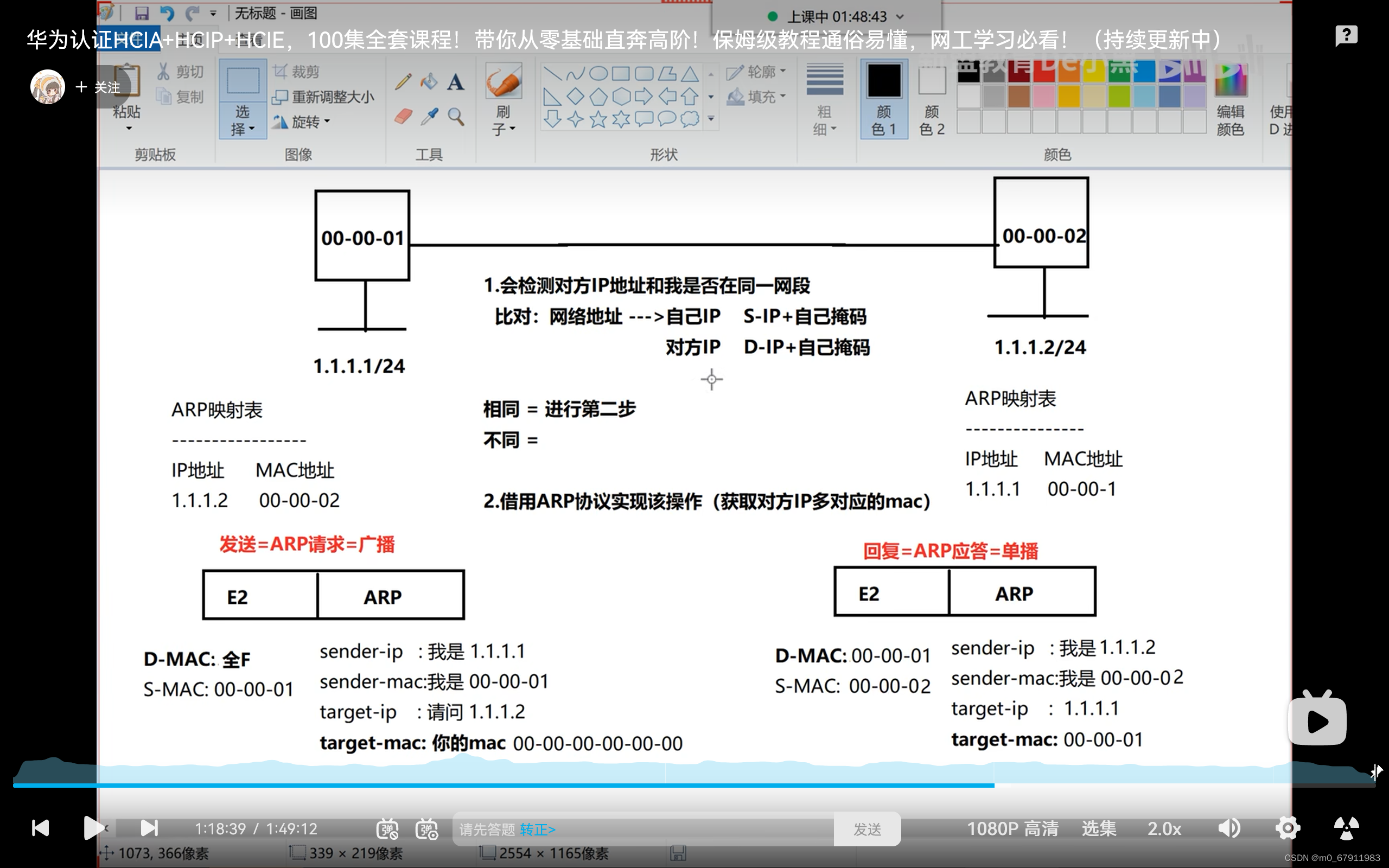Click the 转正> link in comment box
Viewport: 1389px width, 868px height.
click(538, 829)
